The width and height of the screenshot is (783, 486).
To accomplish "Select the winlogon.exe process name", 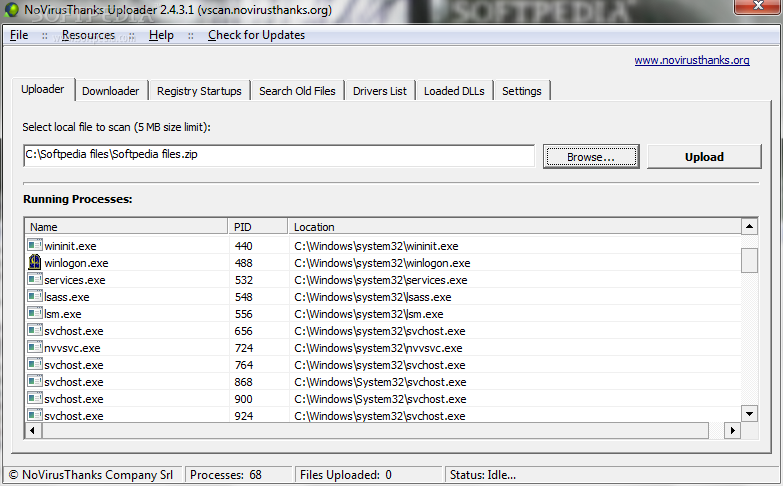I will point(76,263).
